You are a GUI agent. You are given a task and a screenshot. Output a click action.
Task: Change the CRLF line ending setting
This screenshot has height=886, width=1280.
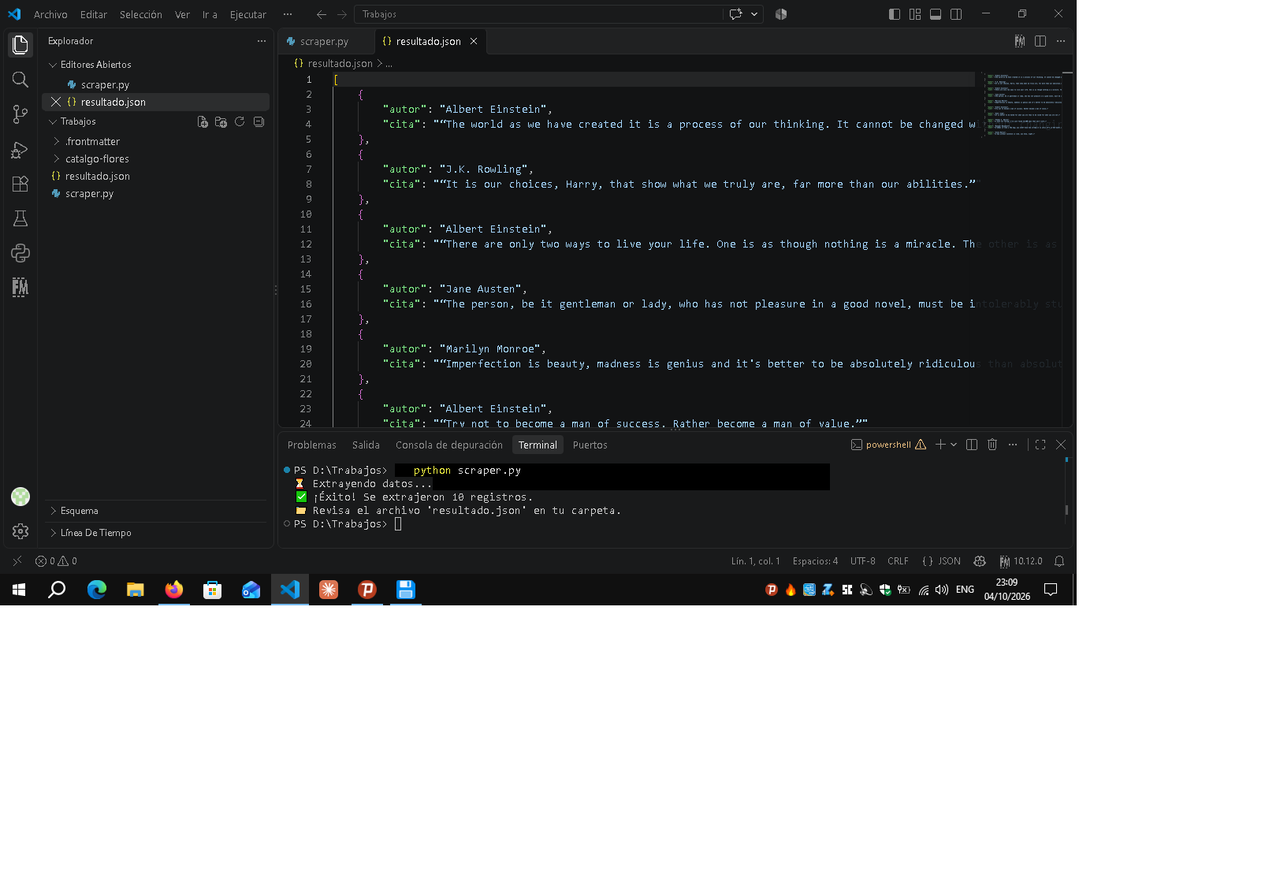(898, 561)
